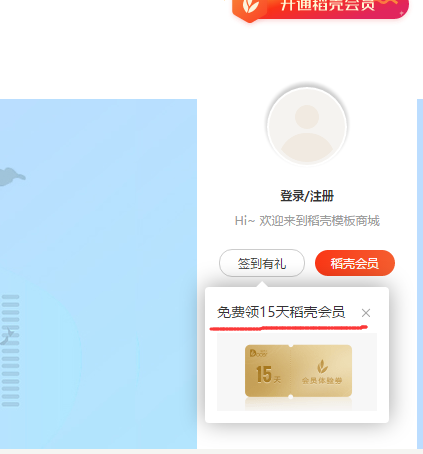Open the 开通稻壳会员 membership banner
Image resolution: width=423 pixels, height=454 pixels.
[321, 9]
